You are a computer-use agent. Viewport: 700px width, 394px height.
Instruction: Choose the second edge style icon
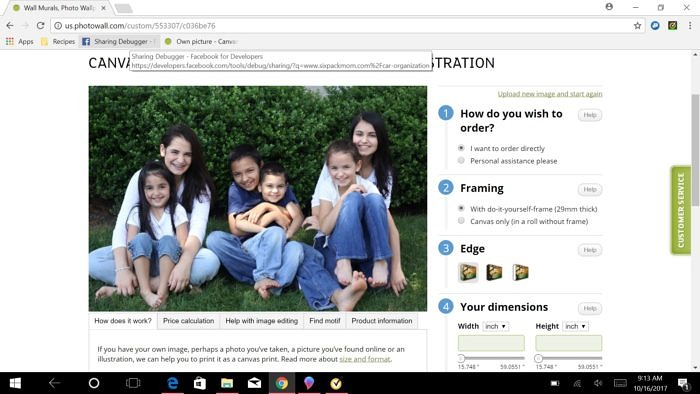point(494,272)
